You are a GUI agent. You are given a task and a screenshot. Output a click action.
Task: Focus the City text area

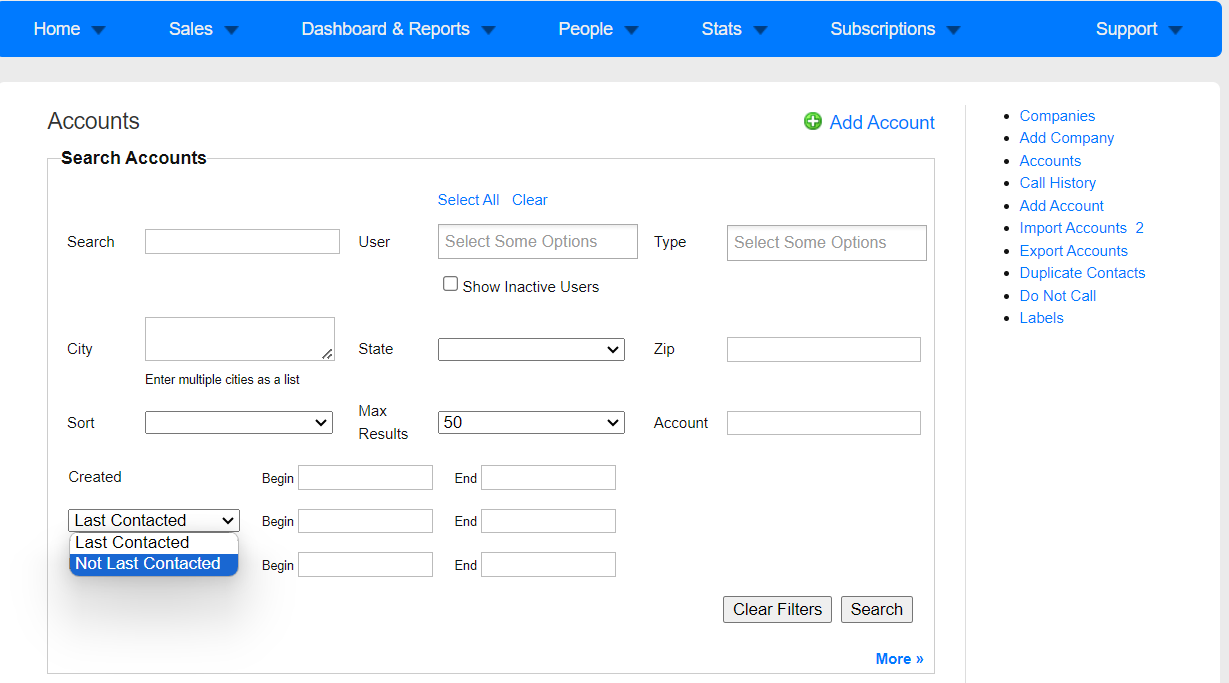tap(240, 339)
